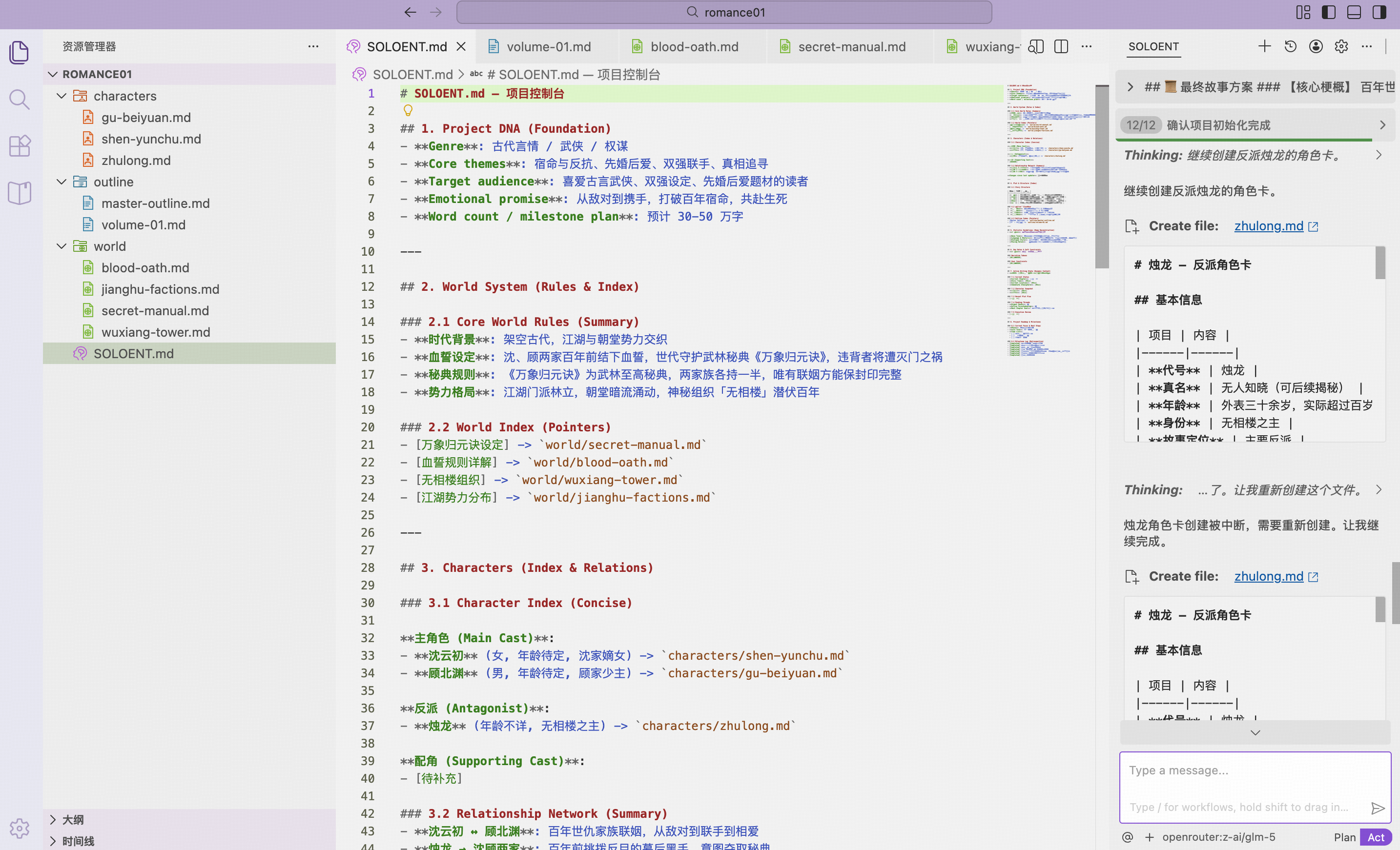1400x850 pixels.
Task: Open the markdown preview to the side
Action: (x=1036, y=46)
